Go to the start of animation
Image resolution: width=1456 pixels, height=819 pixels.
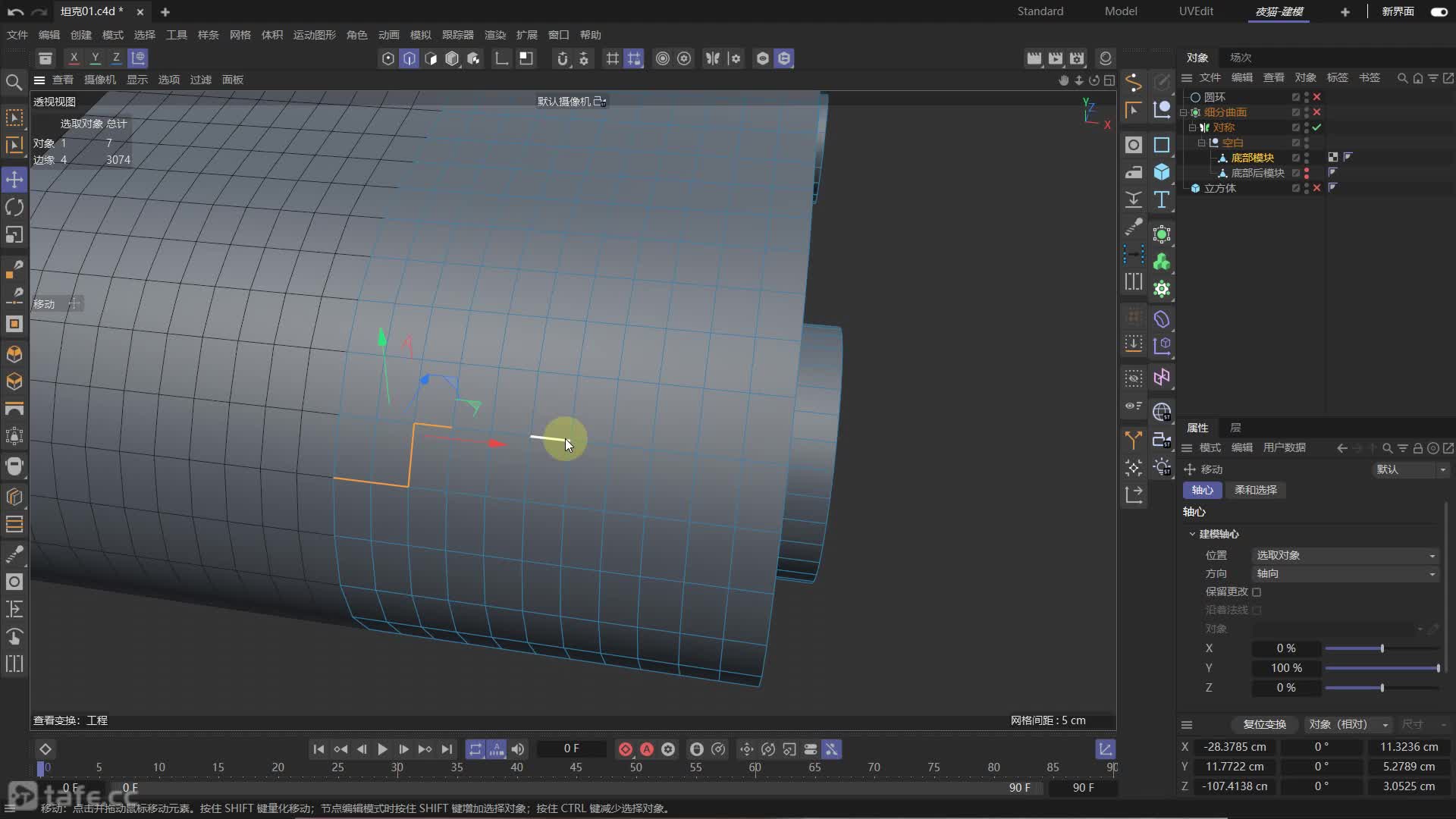click(x=318, y=749)
